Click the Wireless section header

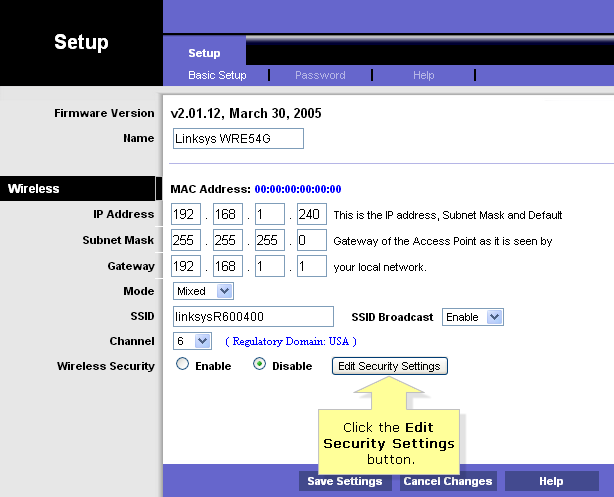(78, 188)
